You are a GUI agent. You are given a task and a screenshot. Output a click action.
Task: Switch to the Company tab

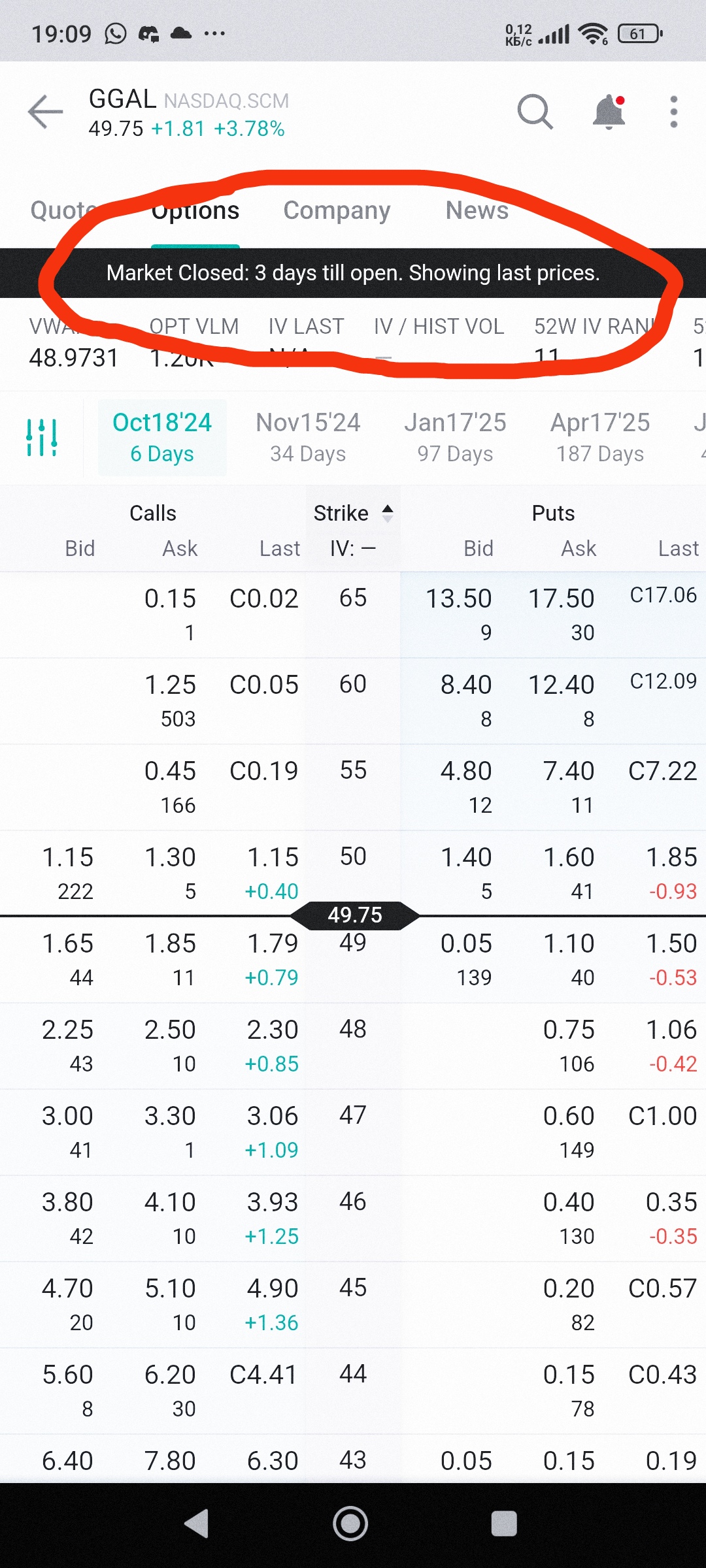tap(337, 210)
